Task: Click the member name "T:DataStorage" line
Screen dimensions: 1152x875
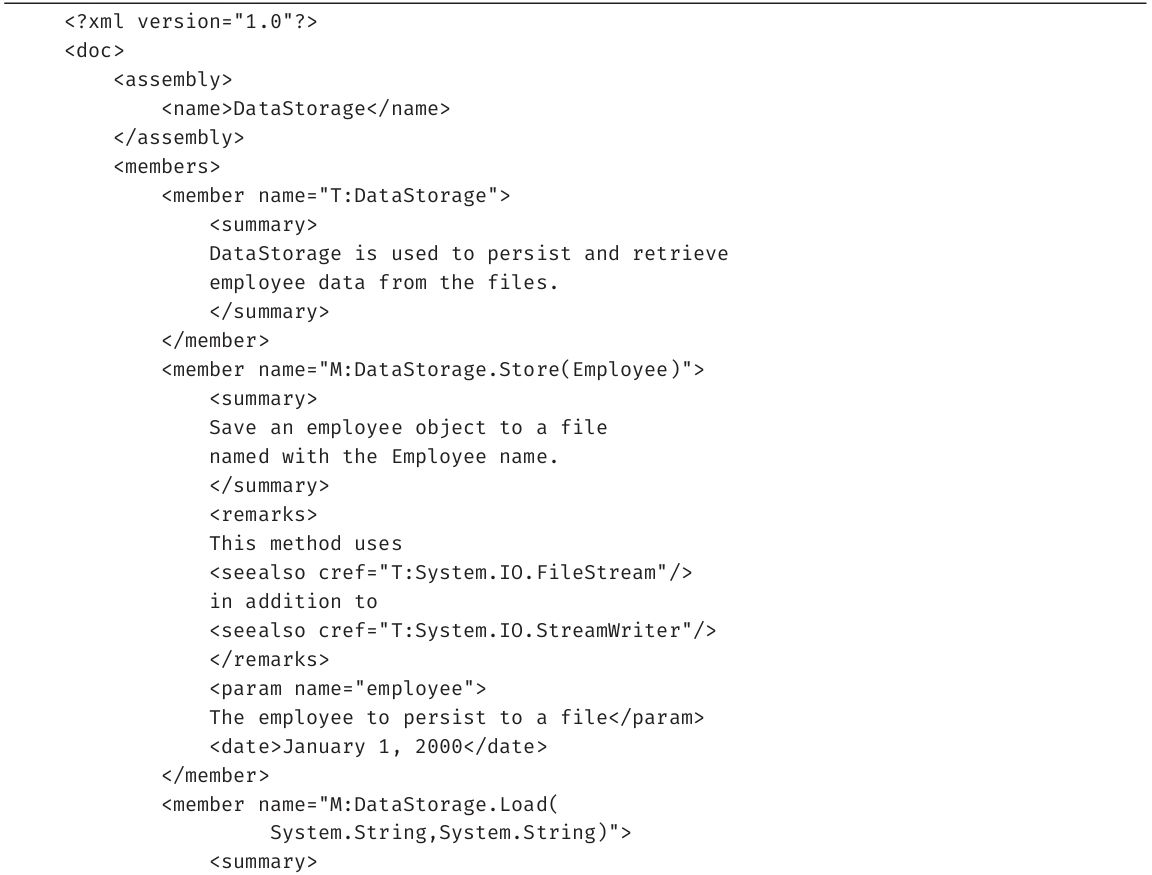Action: tap(336, 195)
